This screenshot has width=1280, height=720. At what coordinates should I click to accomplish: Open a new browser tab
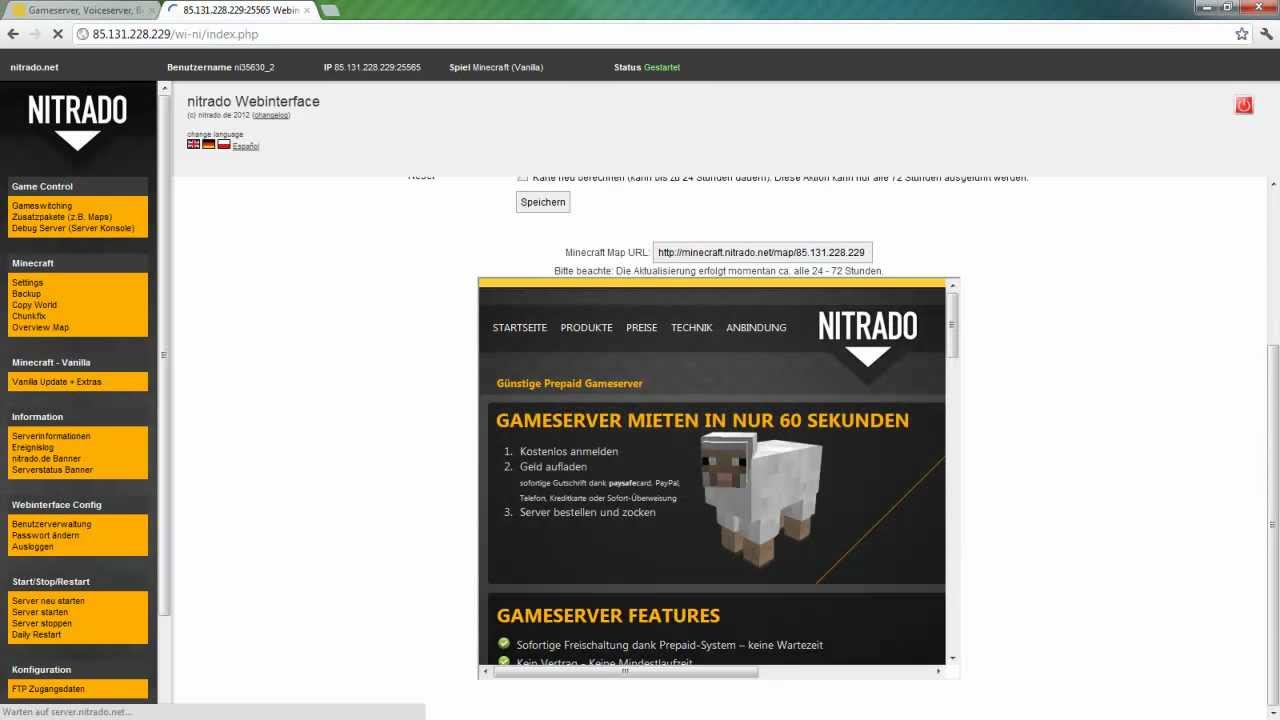click(330, 10)
